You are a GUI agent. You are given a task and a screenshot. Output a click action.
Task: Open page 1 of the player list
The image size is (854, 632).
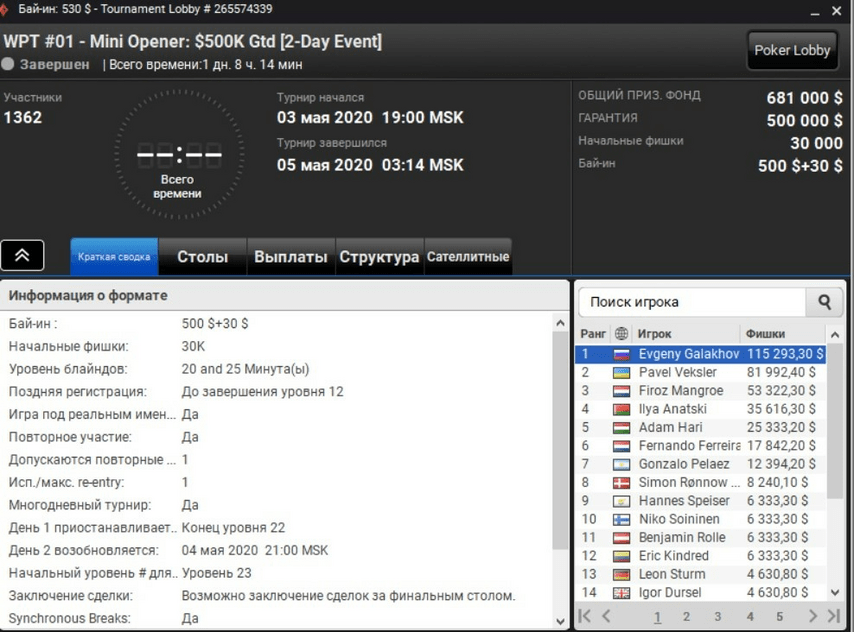[657, 617]
